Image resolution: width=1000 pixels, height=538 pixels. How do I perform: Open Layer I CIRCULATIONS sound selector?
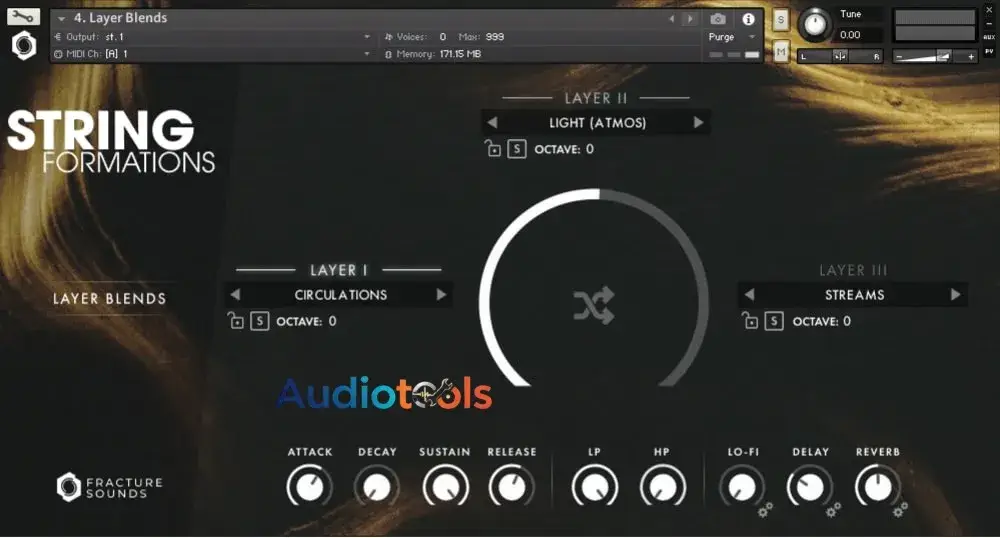coord(341,294)
